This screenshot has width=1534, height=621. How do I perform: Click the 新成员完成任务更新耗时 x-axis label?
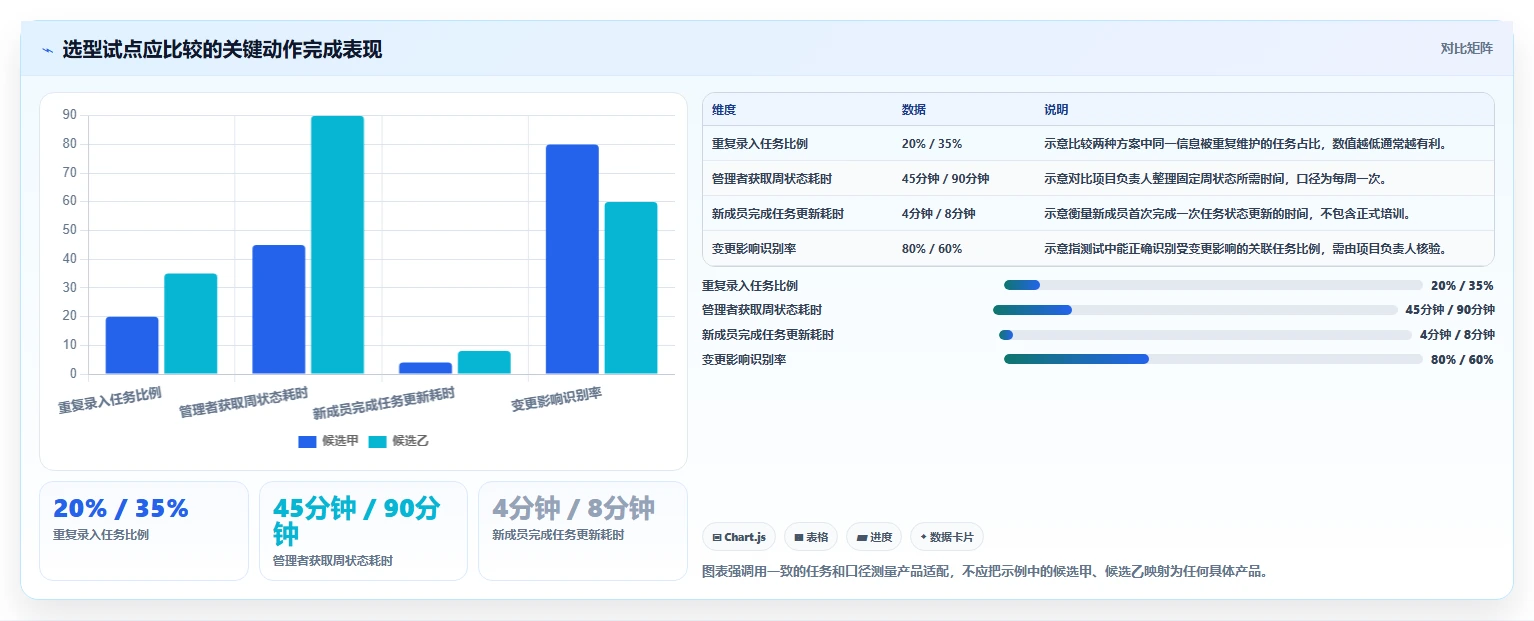383,403
